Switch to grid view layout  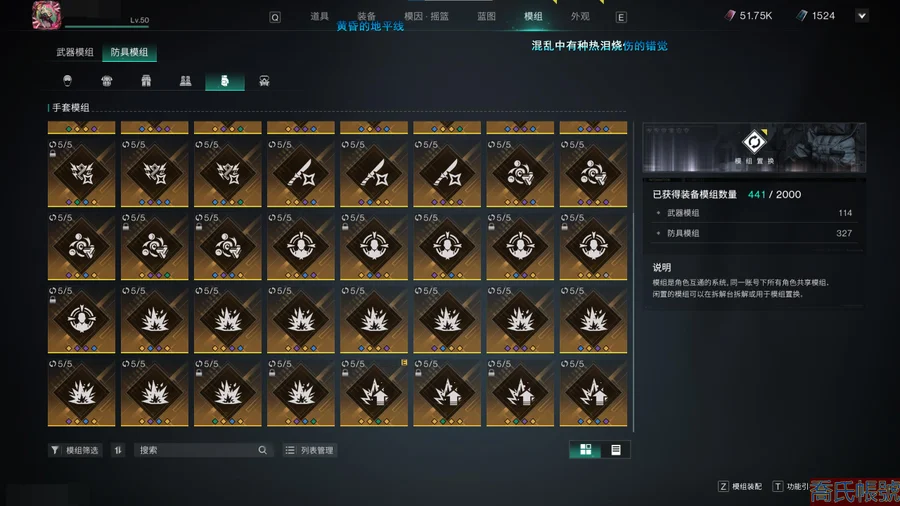[x=585, y=450]
